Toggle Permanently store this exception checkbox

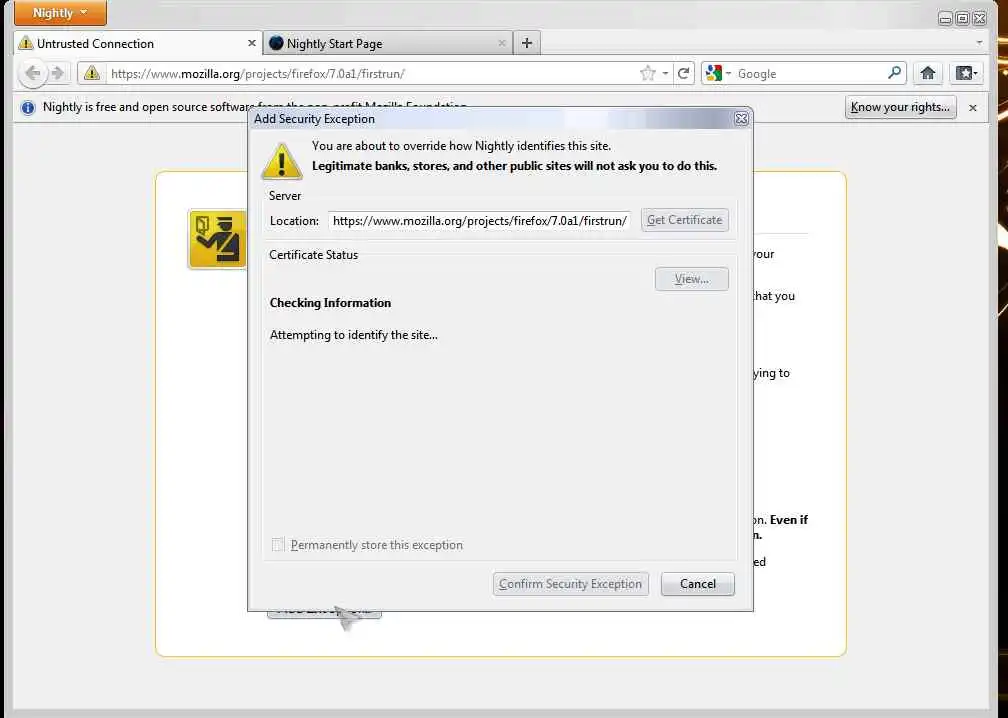pyautogui.click(x=278, y=545)
